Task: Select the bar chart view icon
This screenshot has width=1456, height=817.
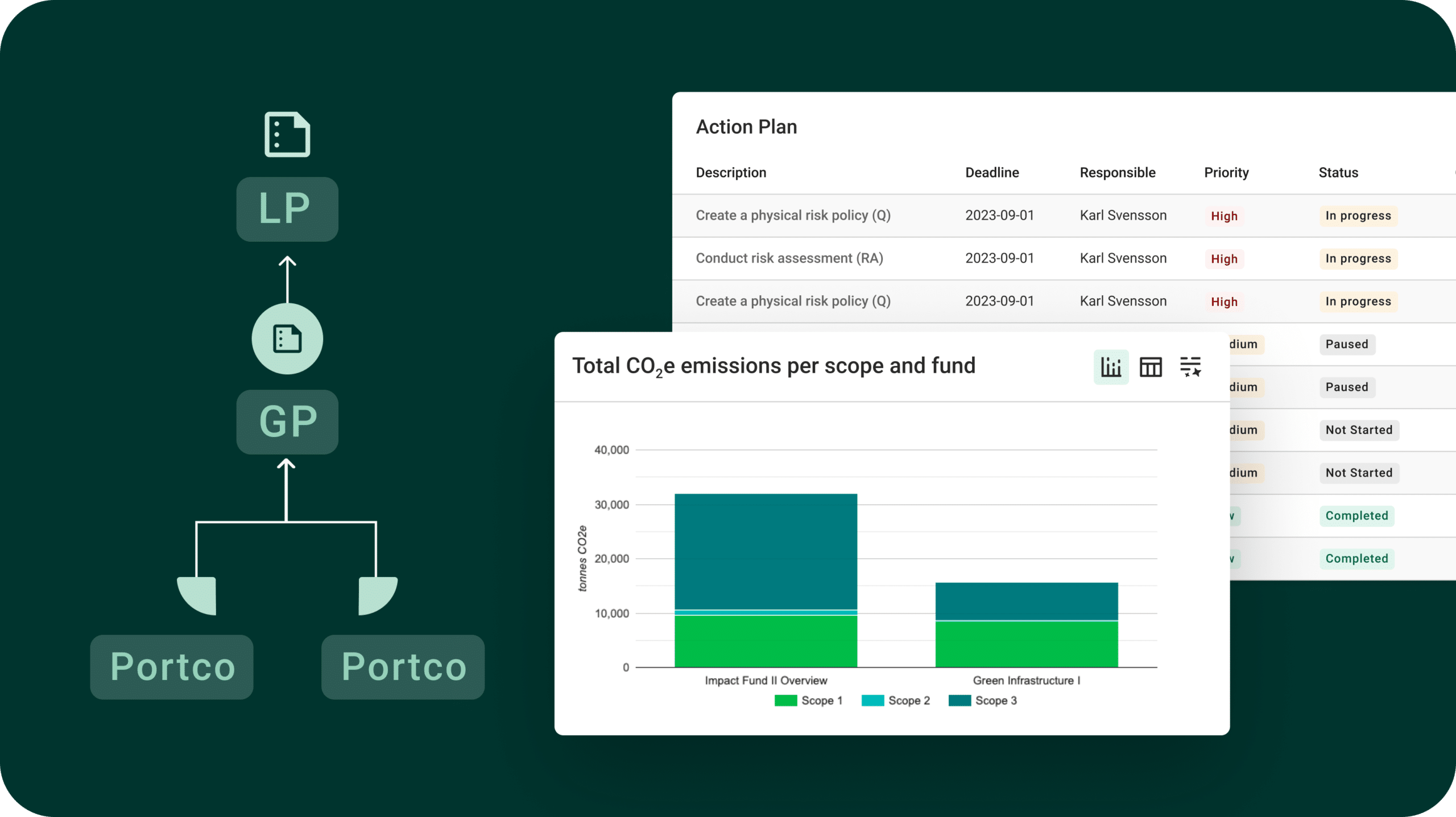Action: [1111, 367]
